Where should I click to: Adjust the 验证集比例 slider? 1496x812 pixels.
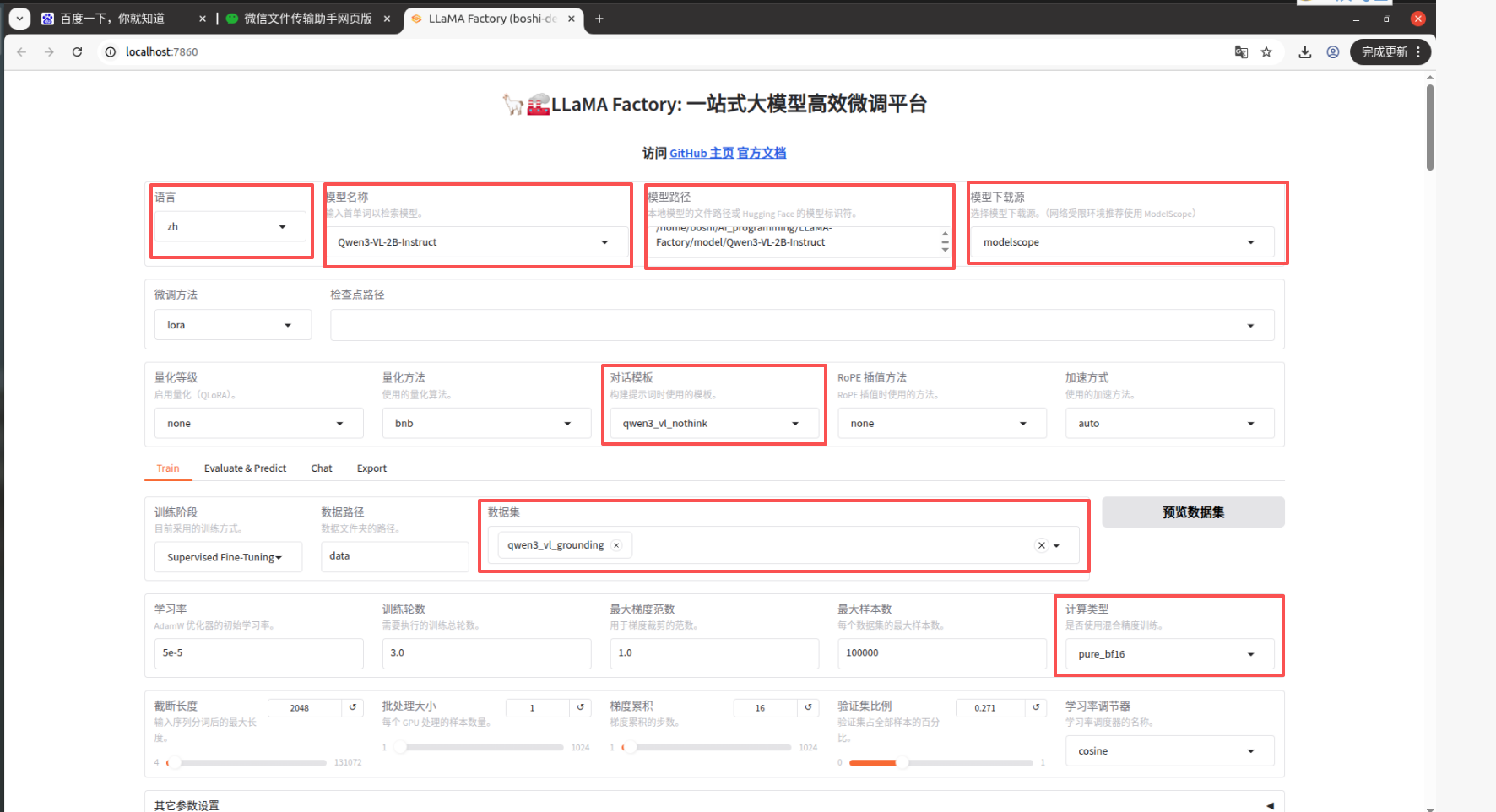(940, 762)
